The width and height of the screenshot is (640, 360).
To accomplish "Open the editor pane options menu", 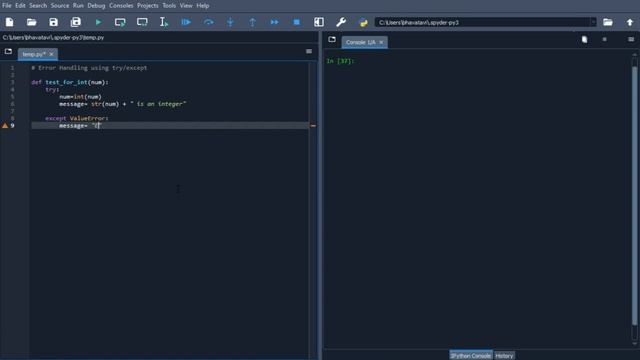I will [x=309, y=51].
